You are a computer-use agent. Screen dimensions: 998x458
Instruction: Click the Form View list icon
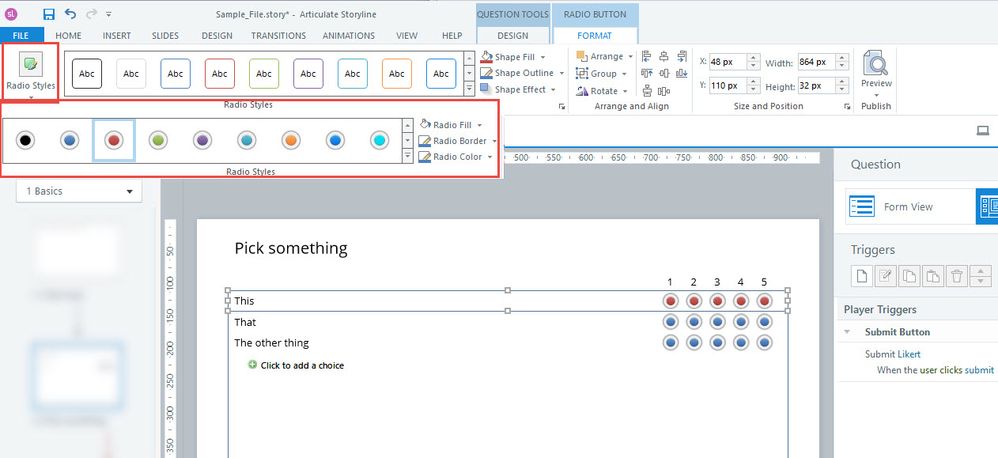tap(862, 206)
